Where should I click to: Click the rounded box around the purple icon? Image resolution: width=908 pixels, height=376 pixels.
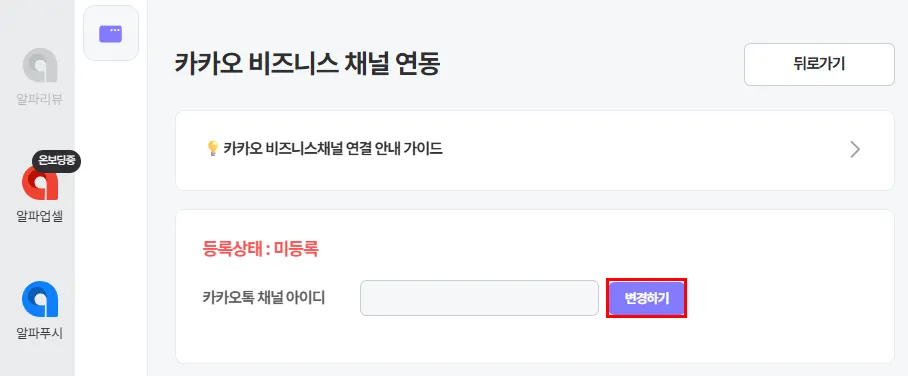(111, 33)
